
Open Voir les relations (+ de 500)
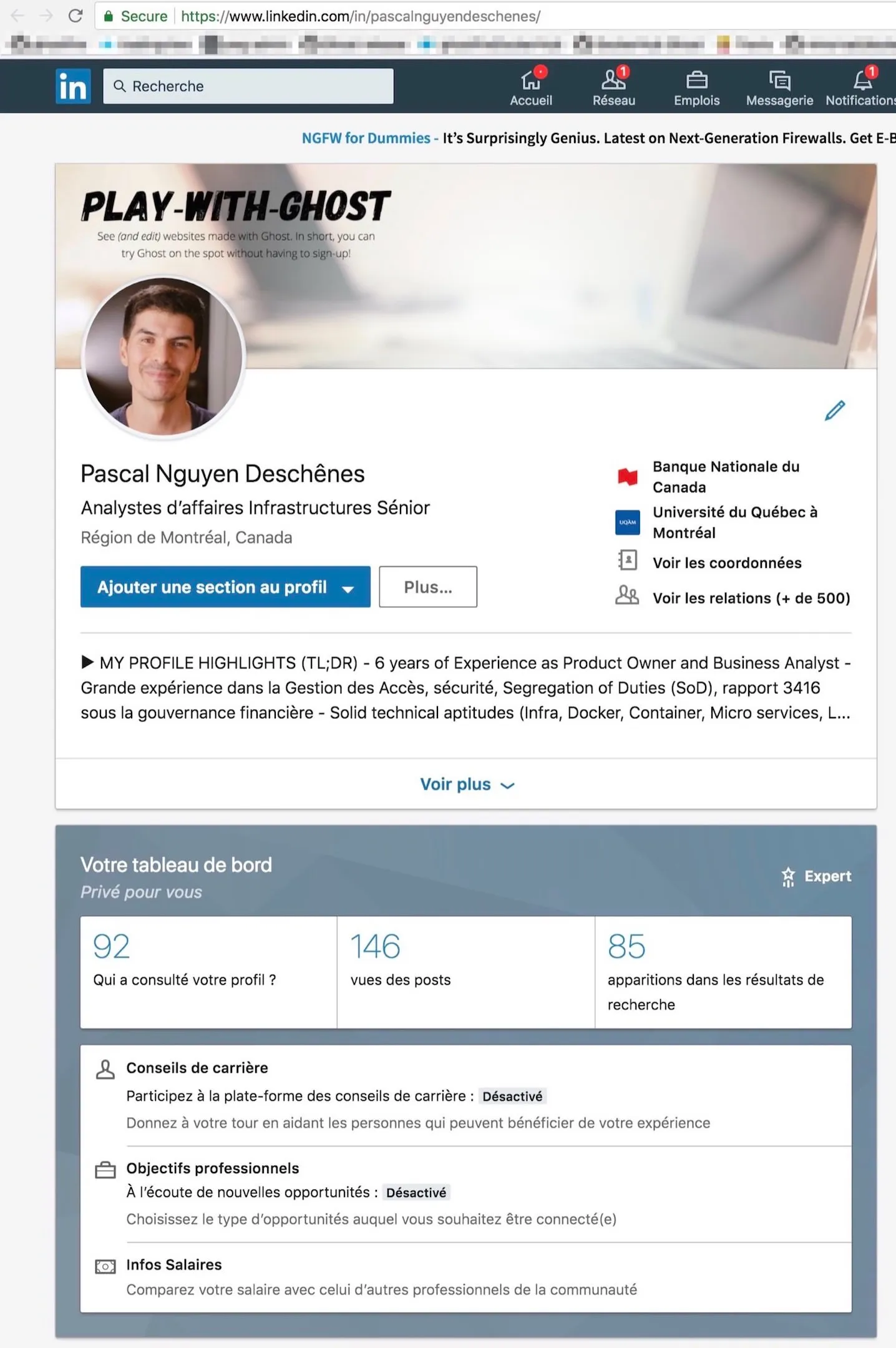[x=751, y=598]
